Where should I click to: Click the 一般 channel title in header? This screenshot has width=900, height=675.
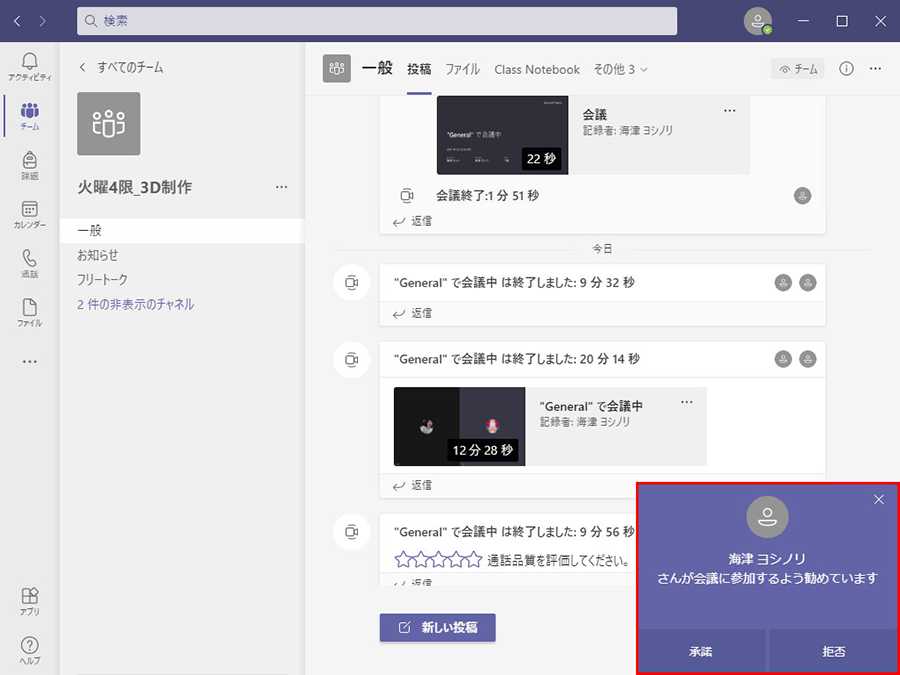pyautogui.click(x=377, y=68)
